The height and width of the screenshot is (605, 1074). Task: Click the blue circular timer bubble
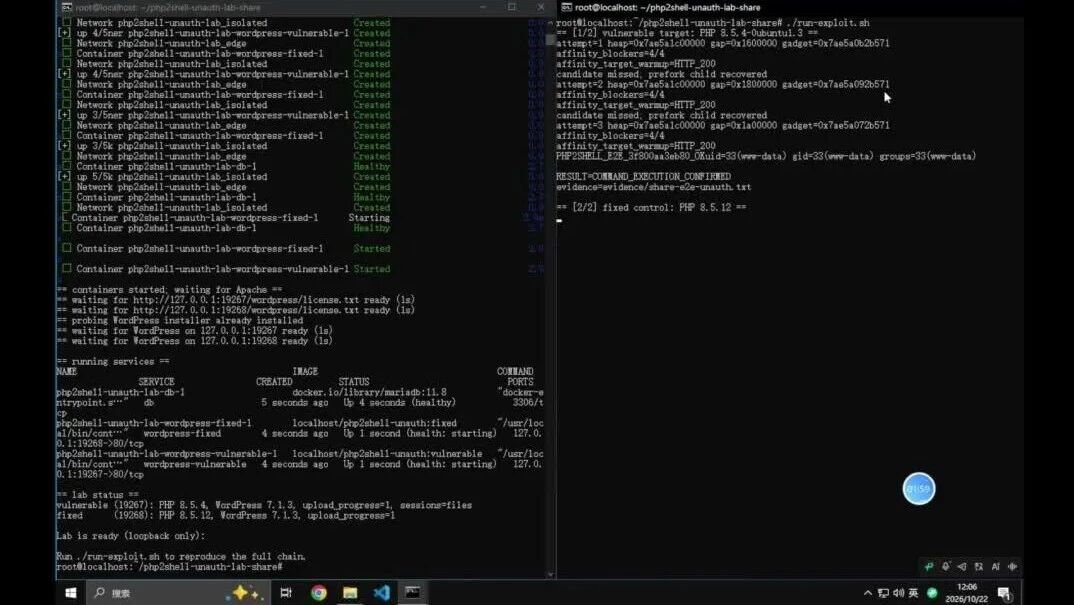coord(919,489)
